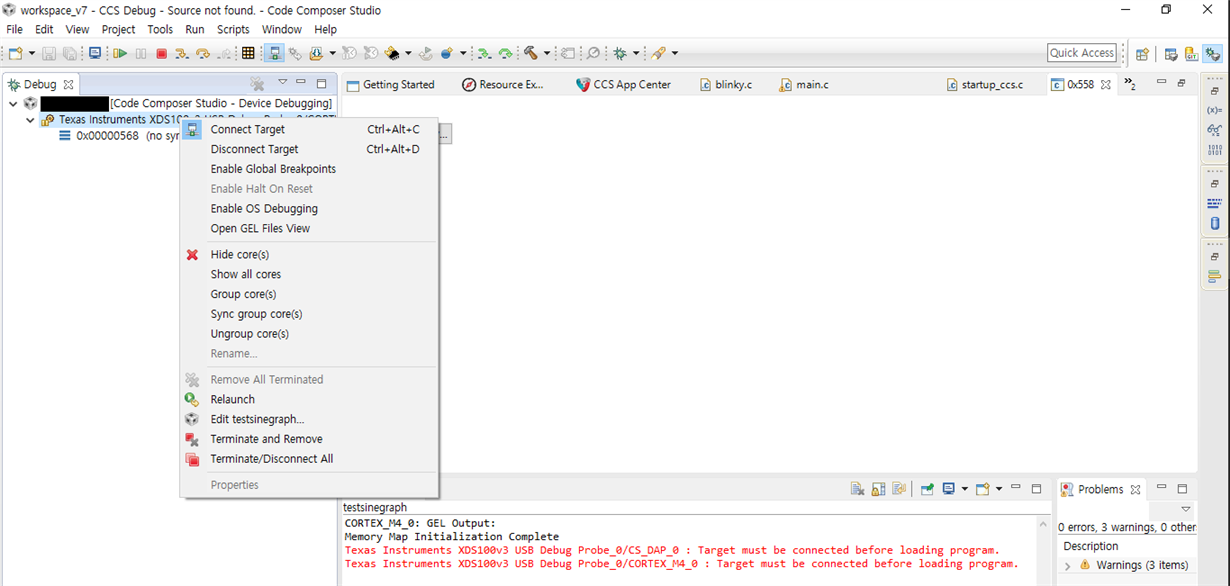The image size is (1230, 586).
Task: Collapse the Texas Instruments XDS100 probe node
Action: 31,120
